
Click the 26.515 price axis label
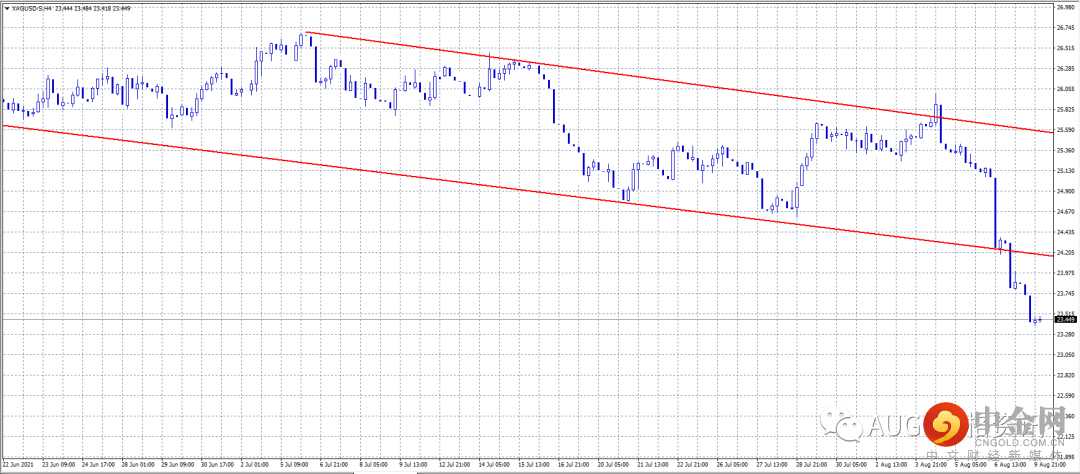coord(1065,48)
